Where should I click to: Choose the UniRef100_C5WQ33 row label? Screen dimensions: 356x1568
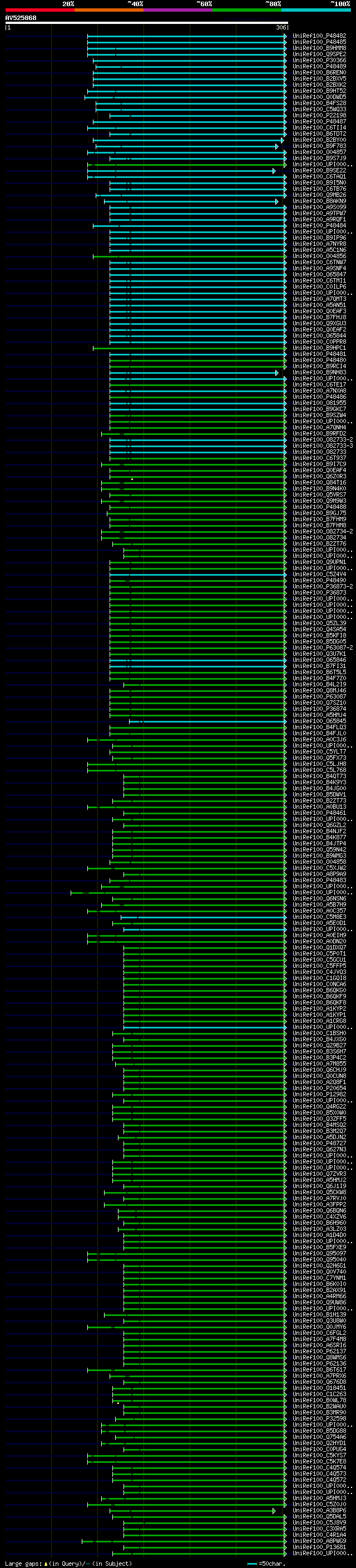pos(319,110)
